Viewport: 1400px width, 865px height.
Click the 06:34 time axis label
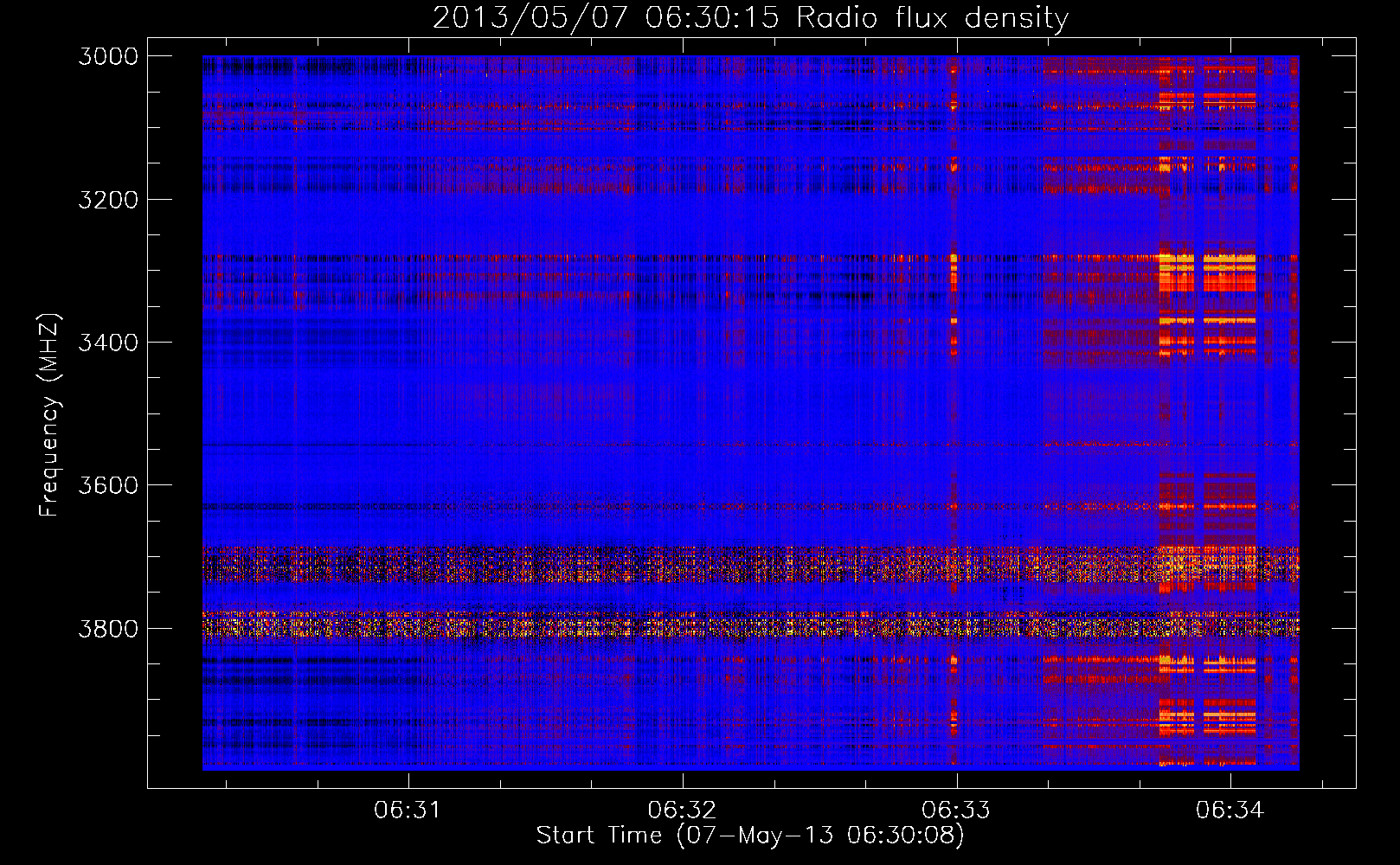[x=1230, y=811]
